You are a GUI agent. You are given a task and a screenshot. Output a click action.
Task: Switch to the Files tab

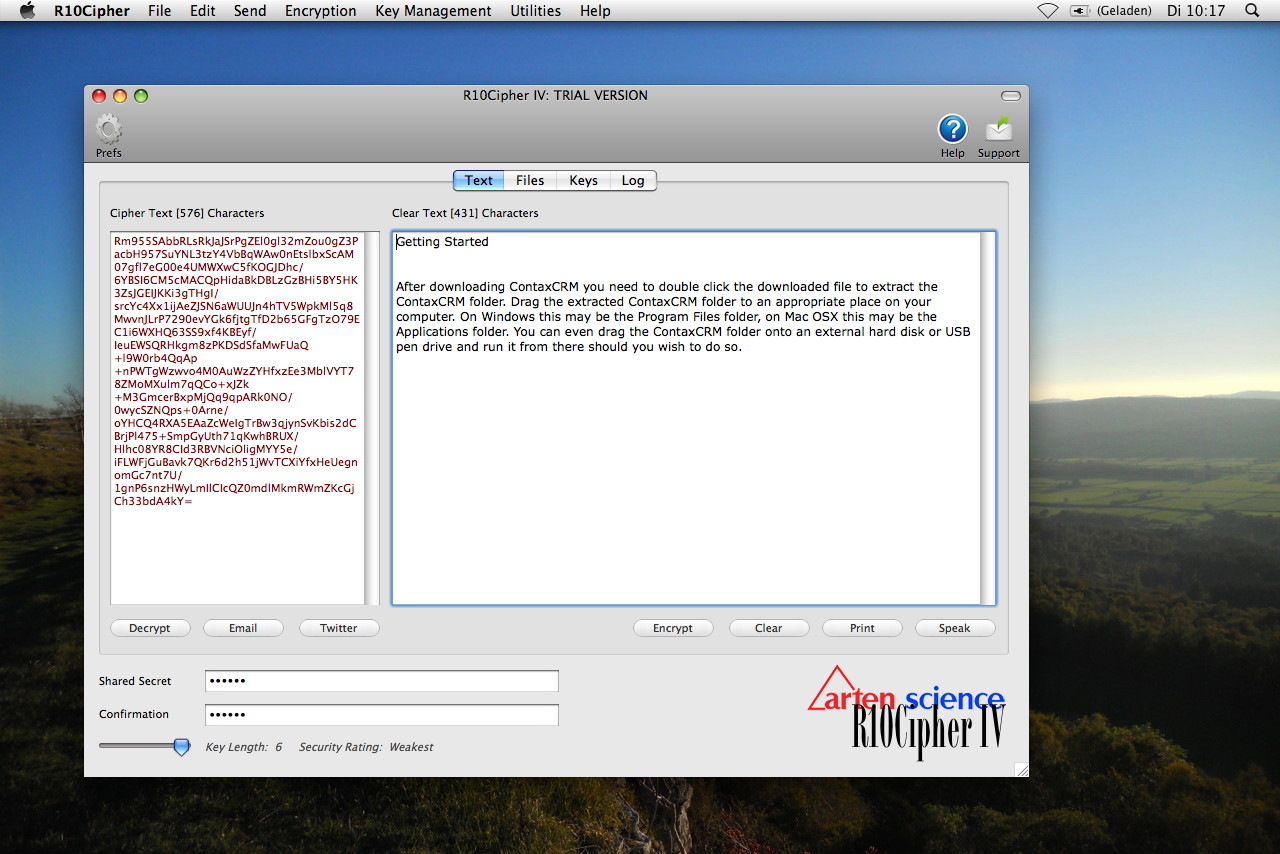click(530, 180)
